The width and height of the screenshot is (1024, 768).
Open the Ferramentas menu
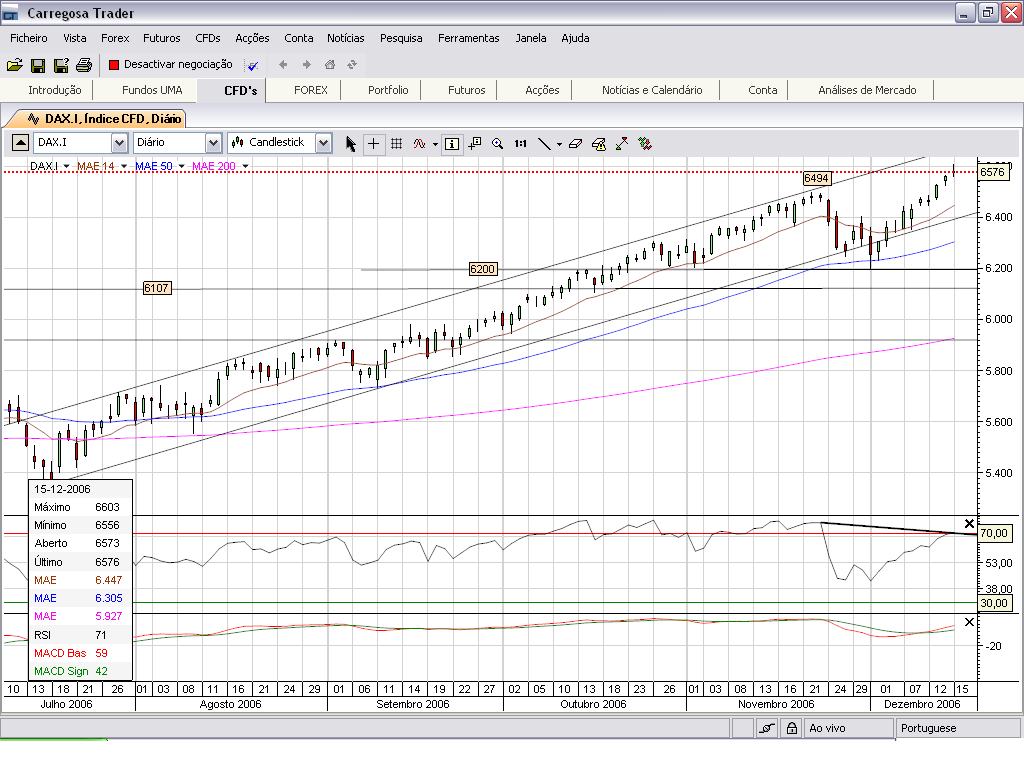tap(468, 38)
